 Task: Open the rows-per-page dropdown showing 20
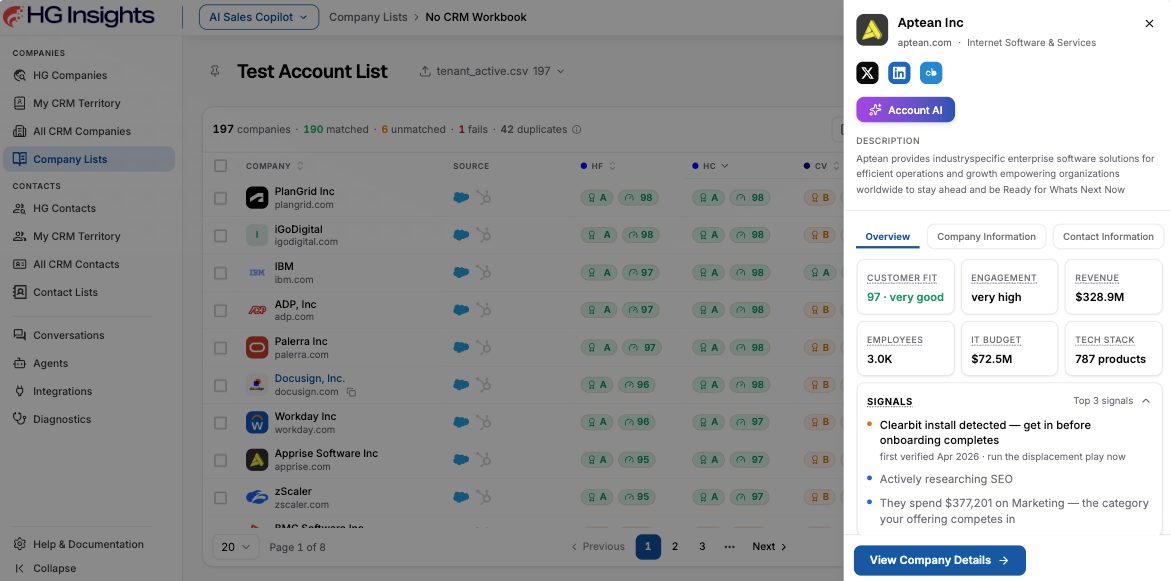coord(235,547)
